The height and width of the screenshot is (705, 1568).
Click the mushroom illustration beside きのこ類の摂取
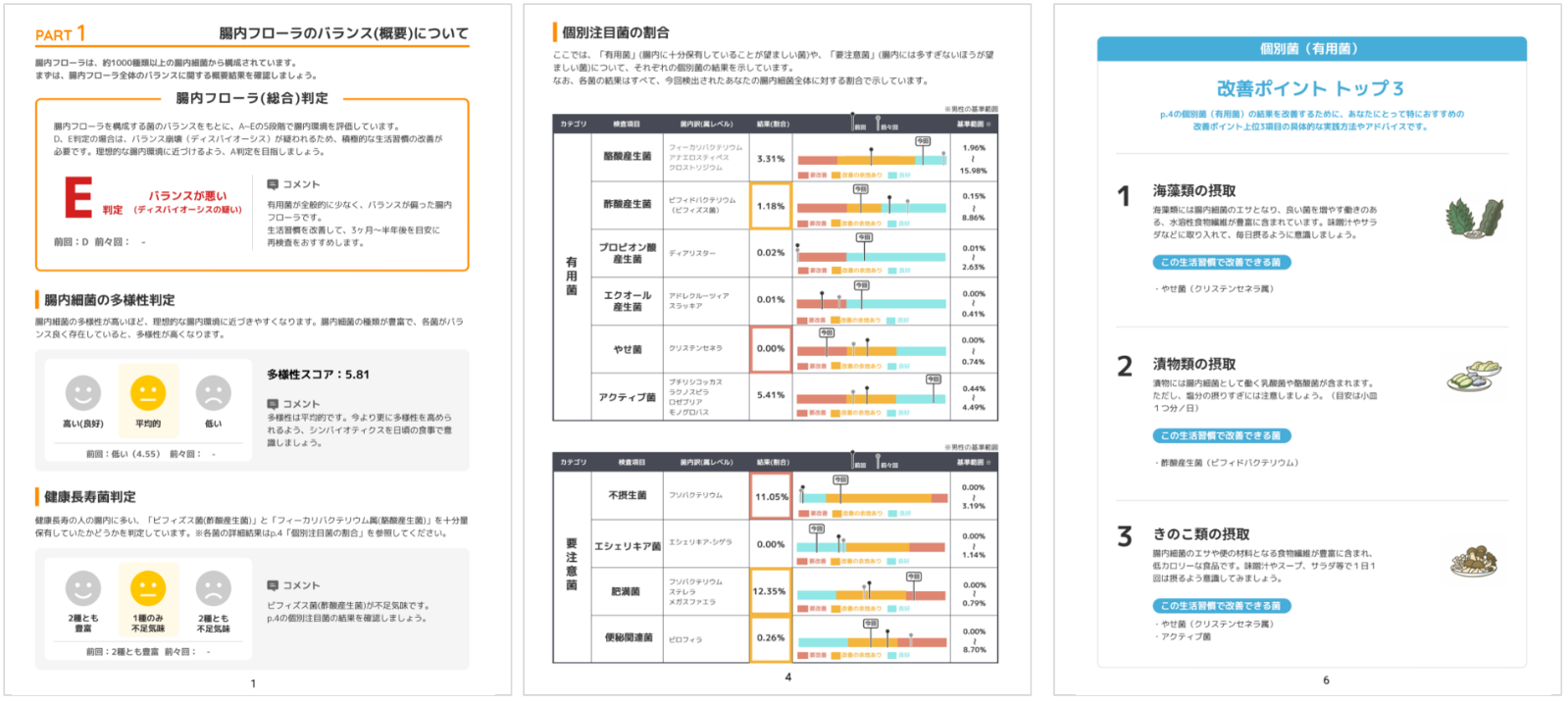point(1475,561)
